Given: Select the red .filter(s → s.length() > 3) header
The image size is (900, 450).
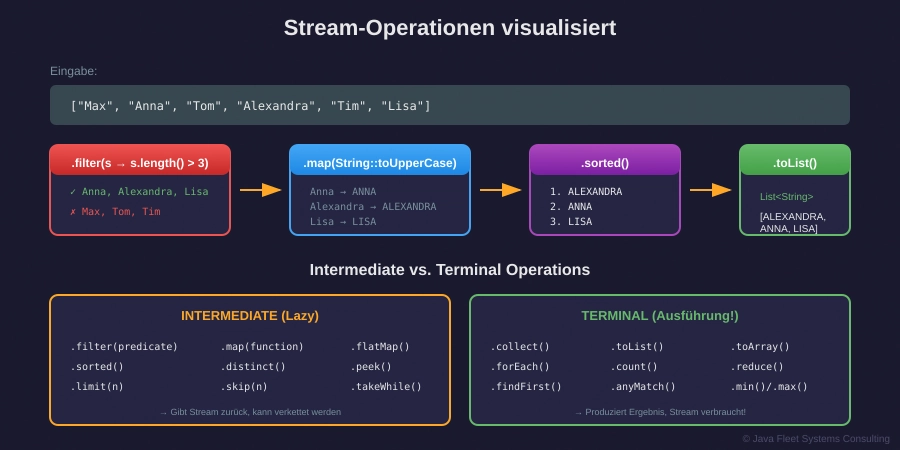Looking at the screenshot, I should click(x=140, y=162).
